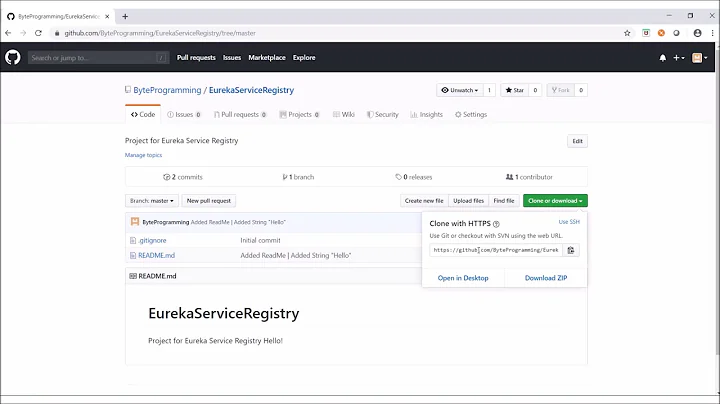This screenshot has height=404, width=720.
Task: Select the Code tab
Action: coord(143,114)
